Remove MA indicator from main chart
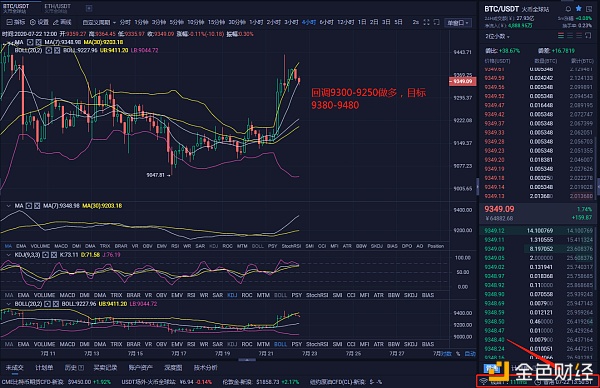The width and height of the screenshot is (600, 388). pyautogui.click(x=38, y=42)
